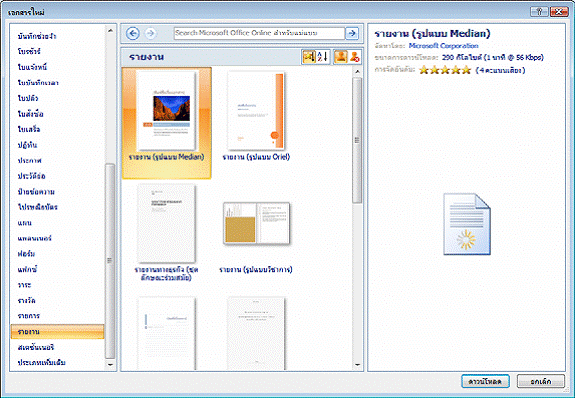575x398 pixels.
Task: Click template gallery scrollbar up arrow
Action: coord(357,72)
